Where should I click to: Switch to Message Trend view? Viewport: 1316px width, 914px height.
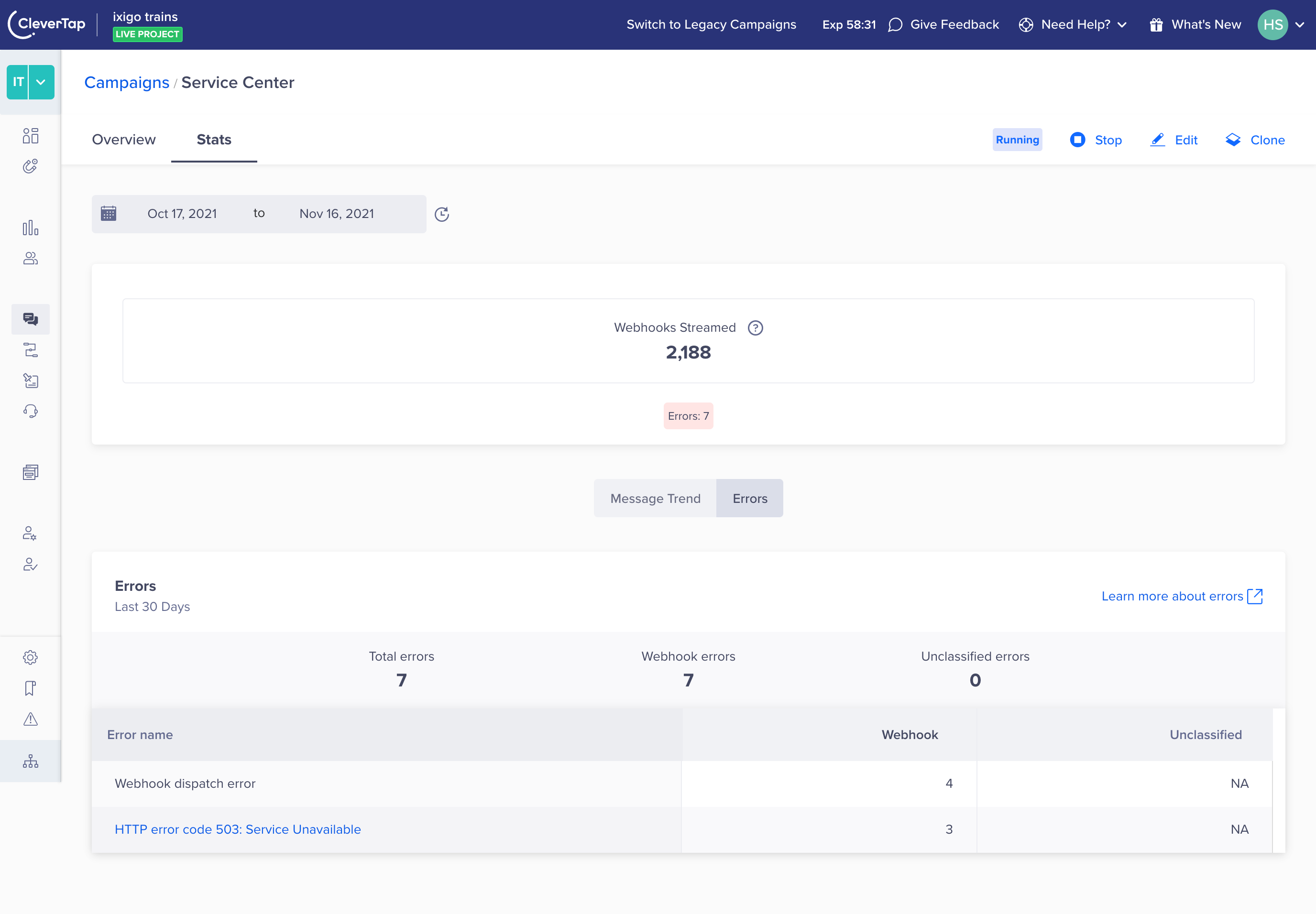pos(655,498)
